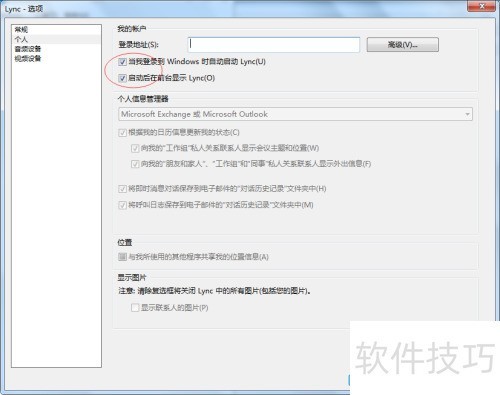This screenshot has width=500, height=395.
Task: Toggle 共享我的位置信息(A) checkbox
Action: point(122,257)
